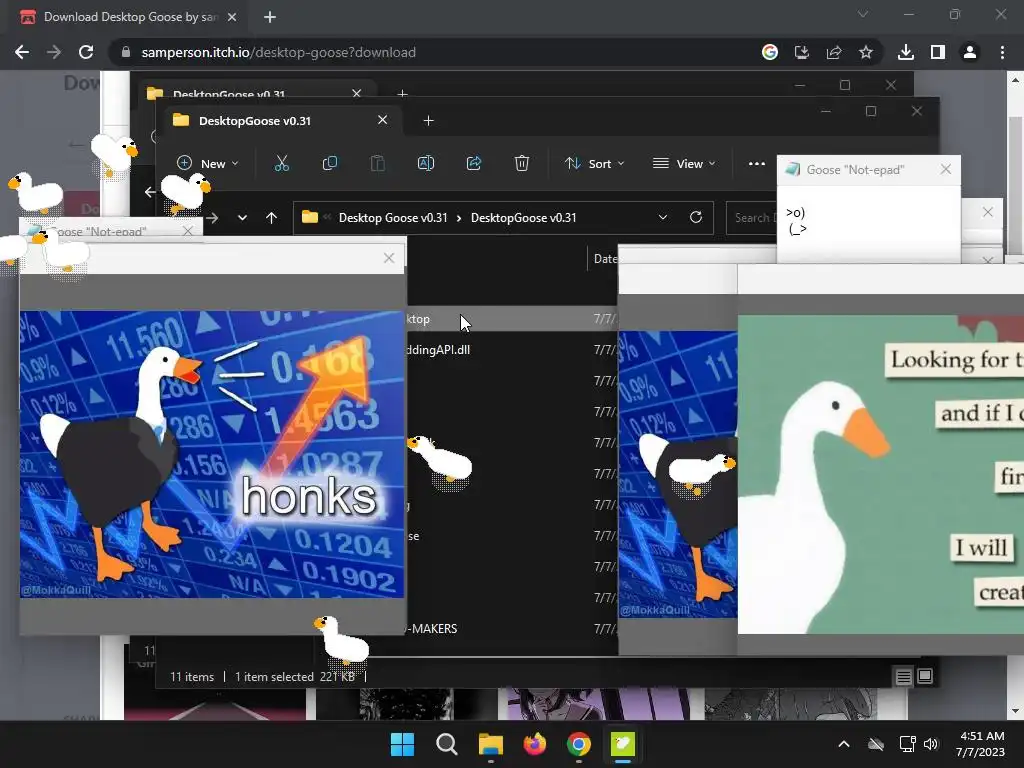Click DesktopGoose v0.31 final breadcrumb segment
The width and height of the screenshot is (1024, 768).
(524, 217)
